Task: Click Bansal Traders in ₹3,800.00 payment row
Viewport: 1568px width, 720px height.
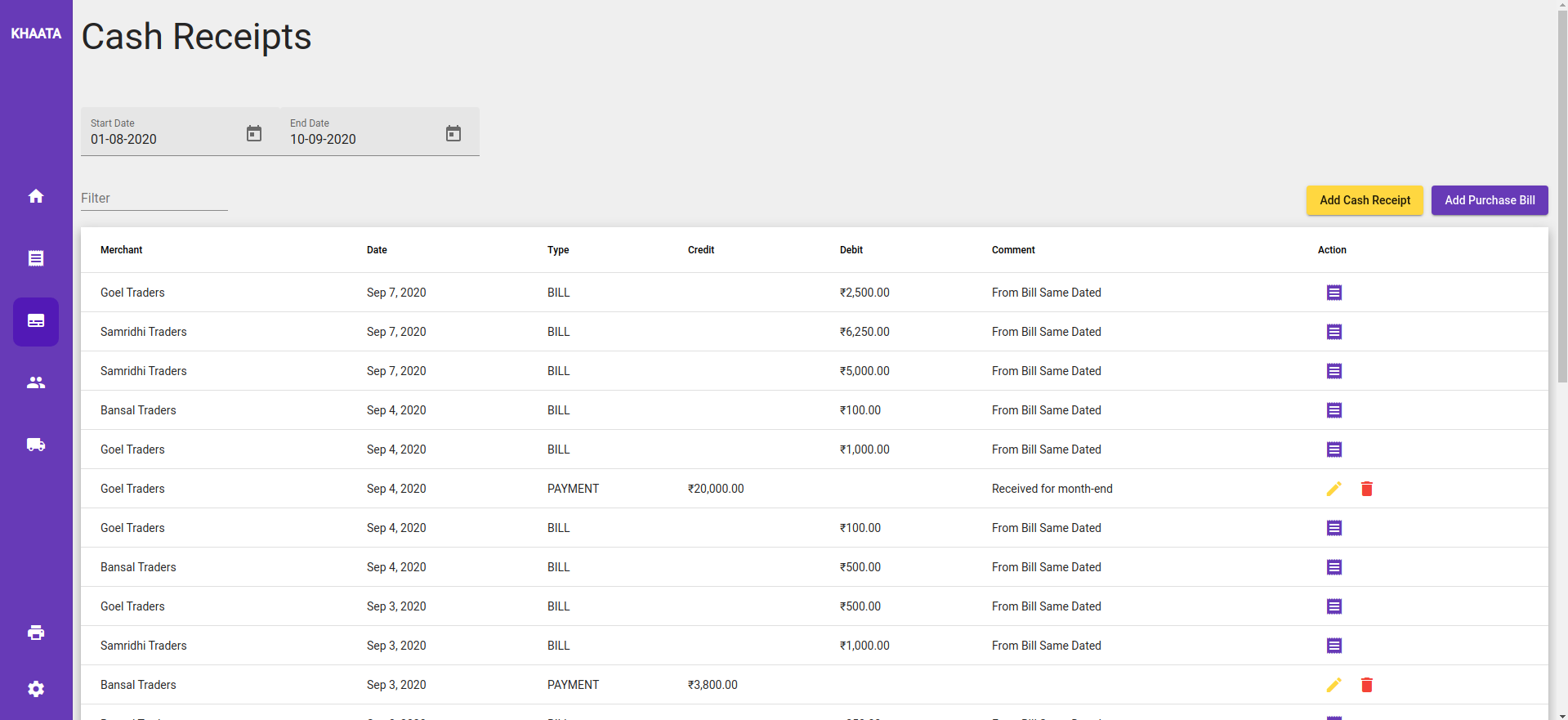Action: click(138, 685)
